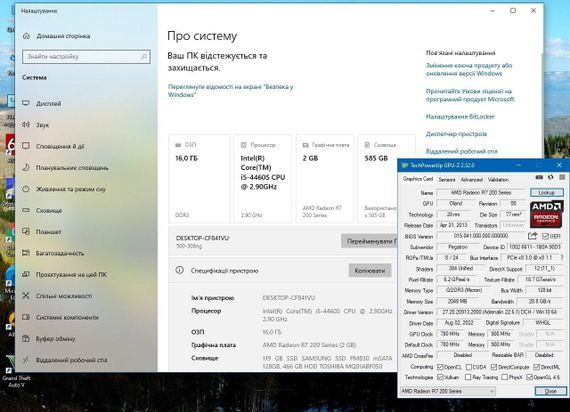
Task: Click the Close button in GPU-Z
Action: click(x=550, y=391)
